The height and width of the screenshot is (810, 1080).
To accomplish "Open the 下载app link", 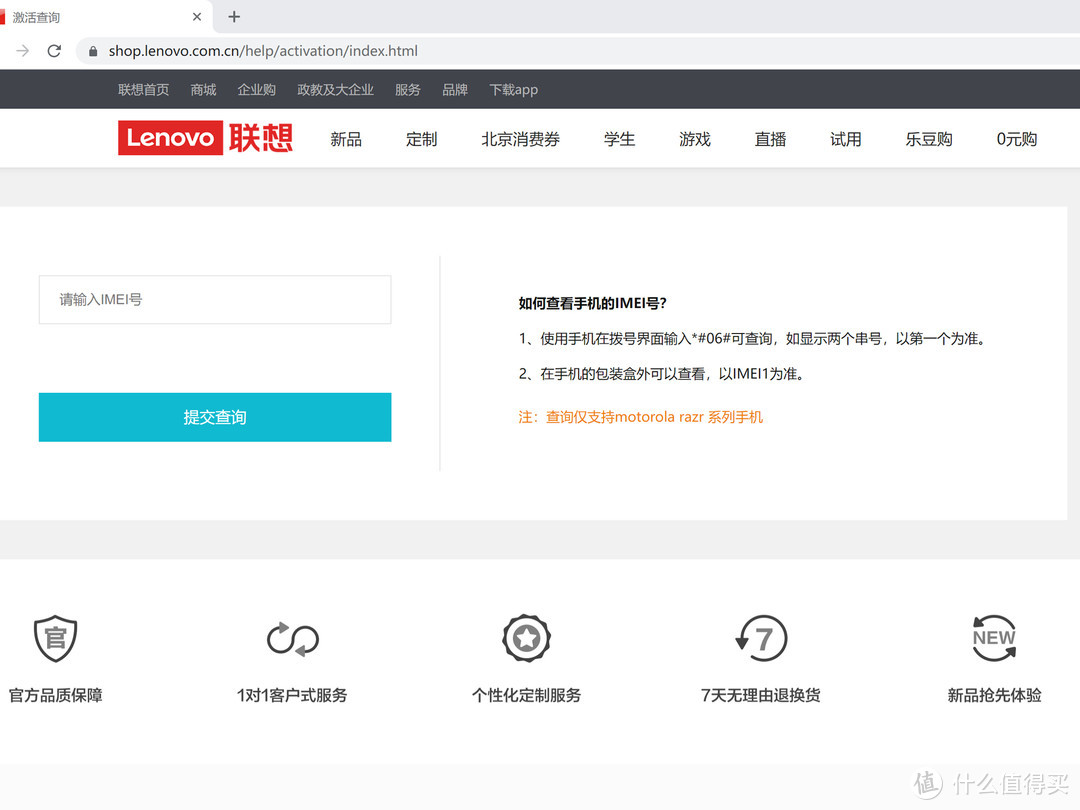I will 513,90.
